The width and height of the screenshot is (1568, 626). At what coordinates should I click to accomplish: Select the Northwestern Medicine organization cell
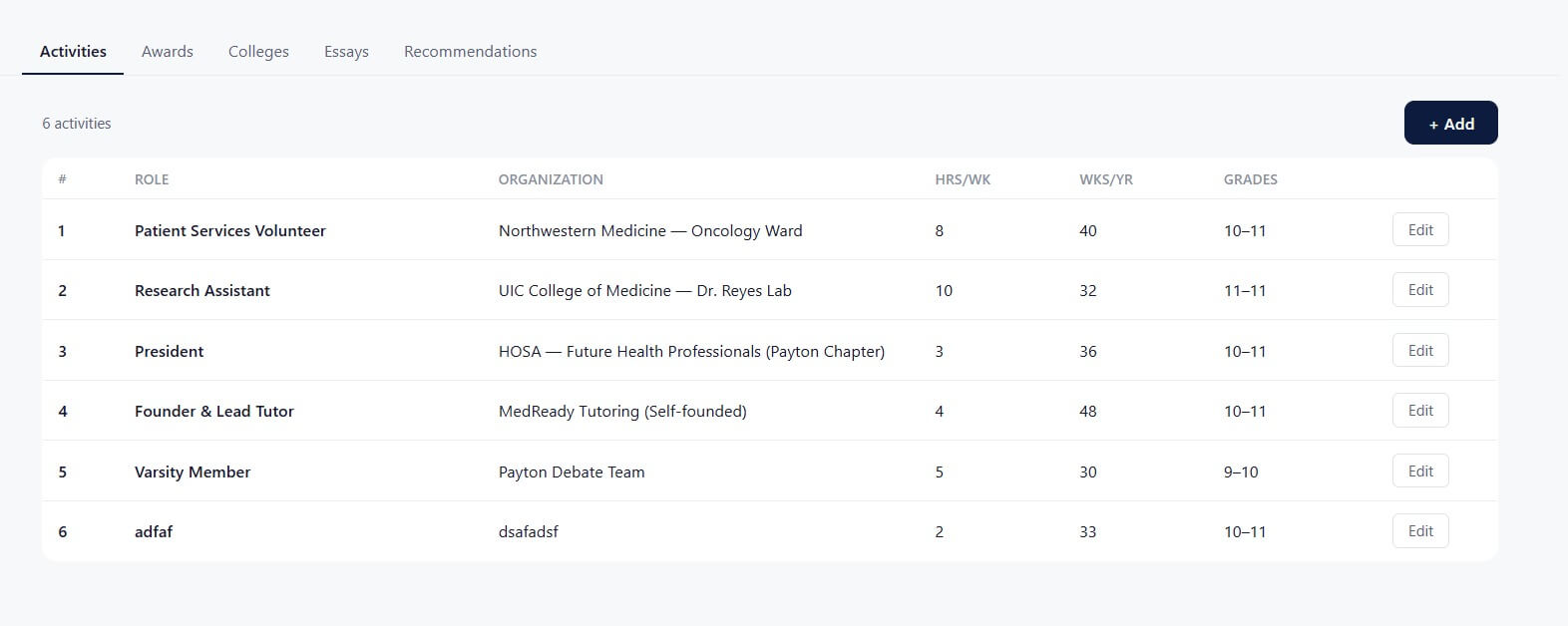(x=649, y=231)
